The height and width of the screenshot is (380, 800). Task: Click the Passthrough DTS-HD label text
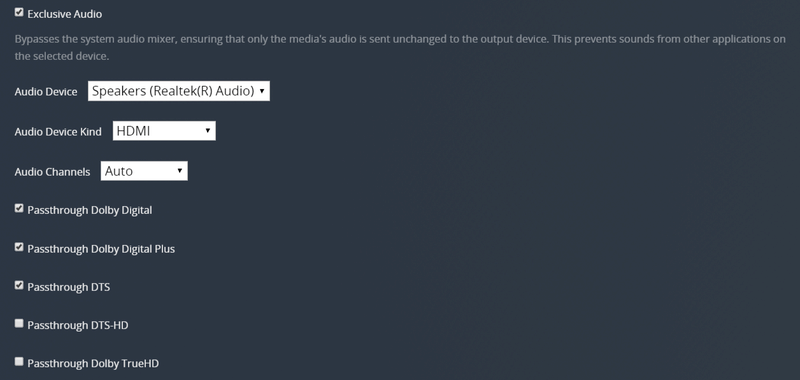pos(78,325)
